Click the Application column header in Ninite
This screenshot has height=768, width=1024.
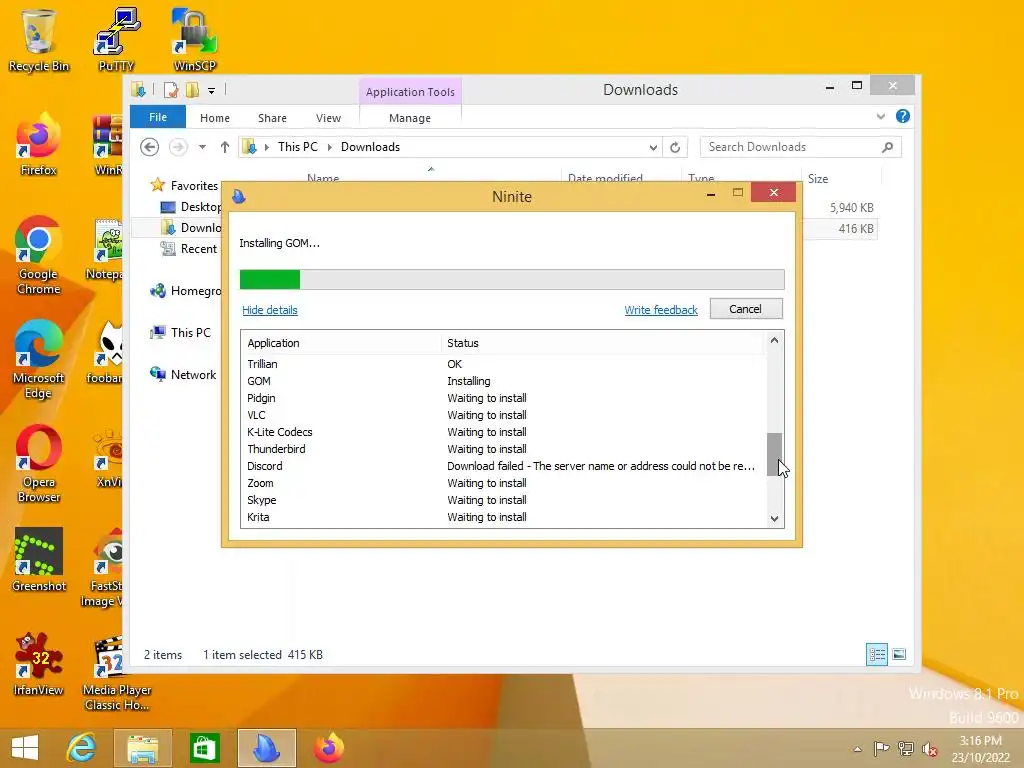(340, 343)
